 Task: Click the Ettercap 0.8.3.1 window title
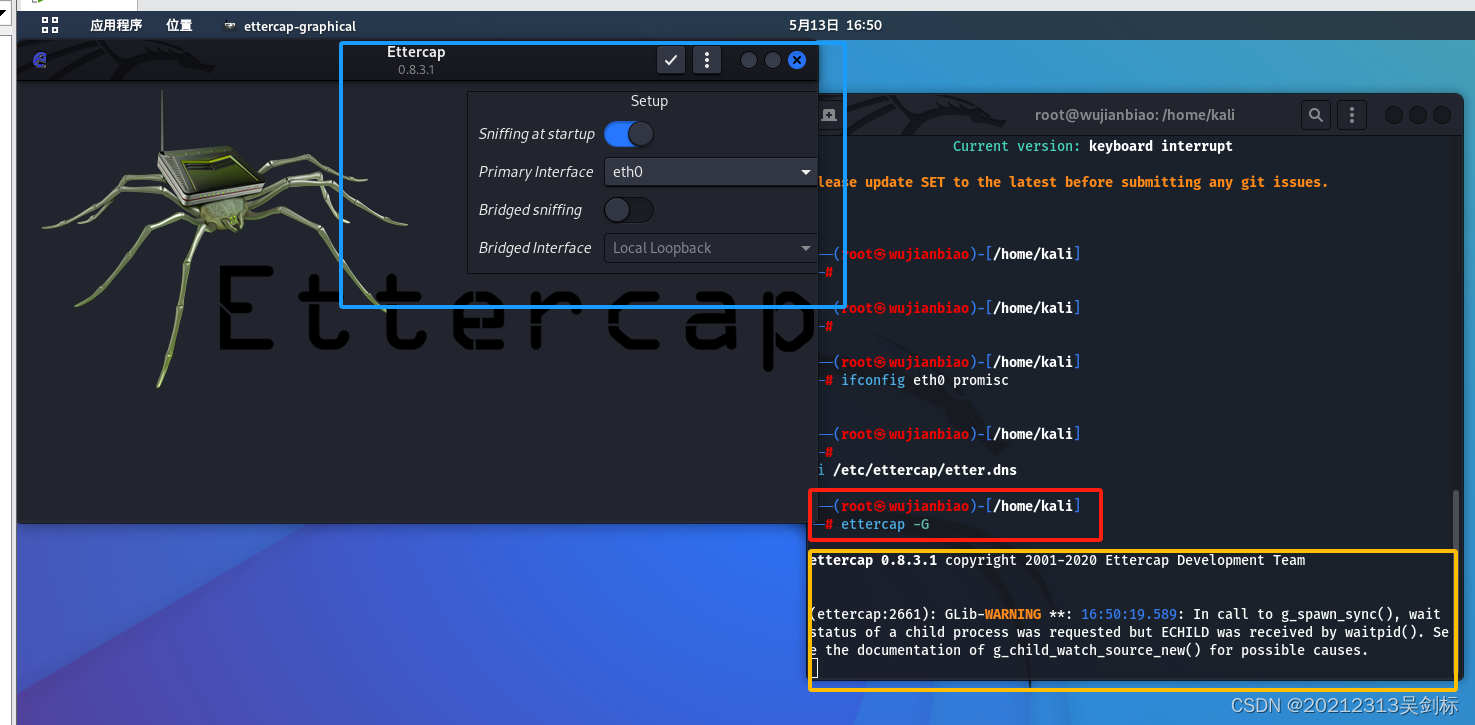(x=416, y=60)
